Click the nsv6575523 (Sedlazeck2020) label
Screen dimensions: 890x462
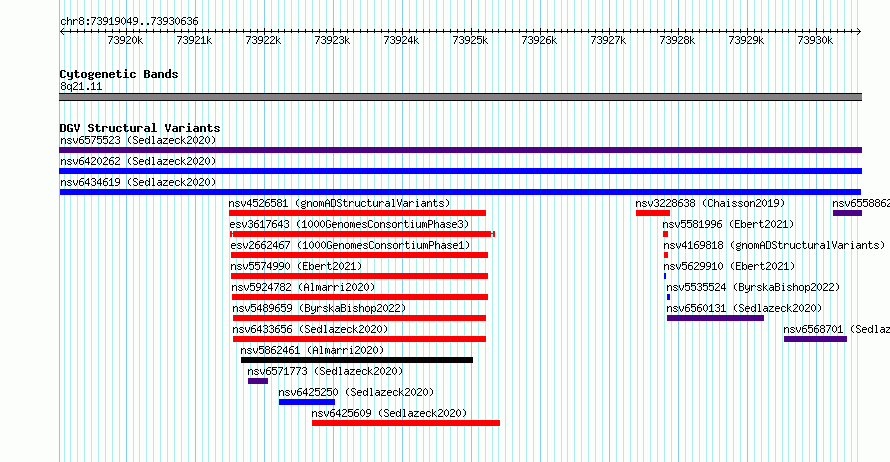coord(138,140)
